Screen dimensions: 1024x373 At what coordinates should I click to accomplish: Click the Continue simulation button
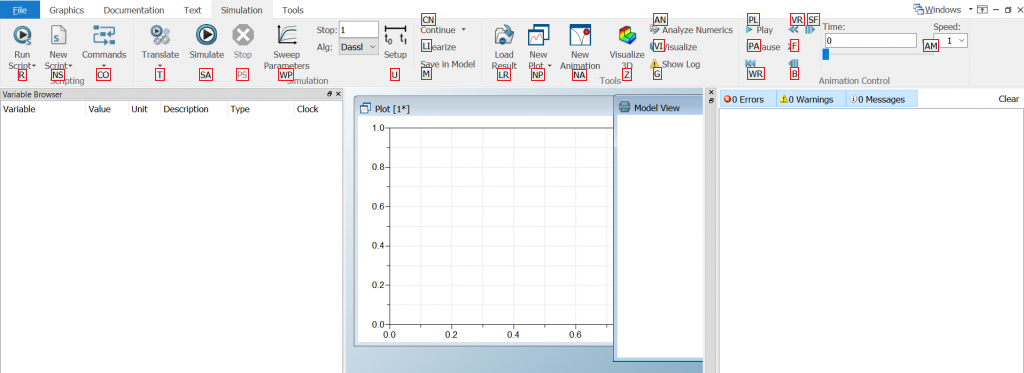[438, 29]
